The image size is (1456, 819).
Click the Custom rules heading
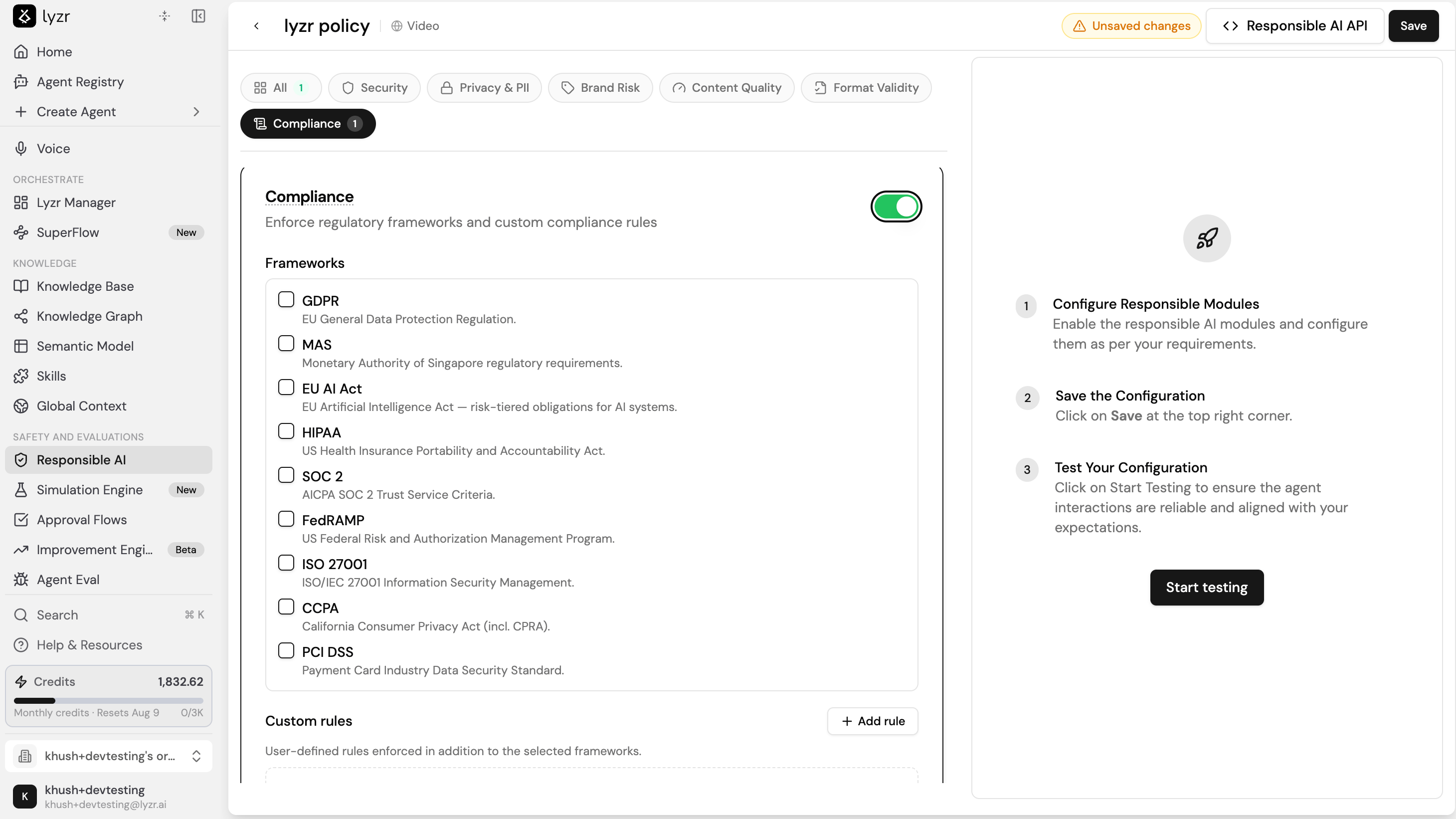[x=309, y=721]
